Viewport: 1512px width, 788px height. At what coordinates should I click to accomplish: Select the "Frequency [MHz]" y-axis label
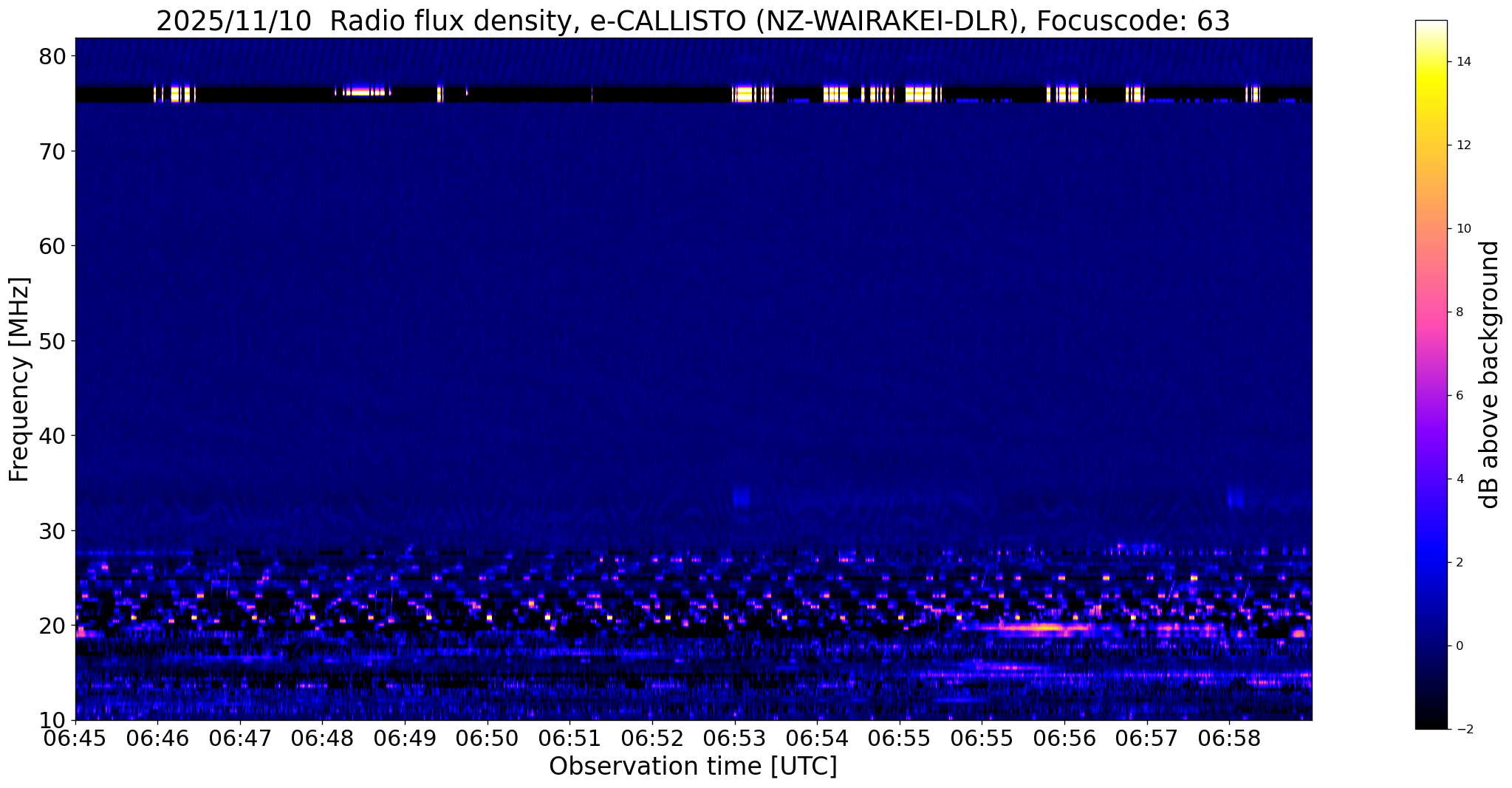(20, 380)
